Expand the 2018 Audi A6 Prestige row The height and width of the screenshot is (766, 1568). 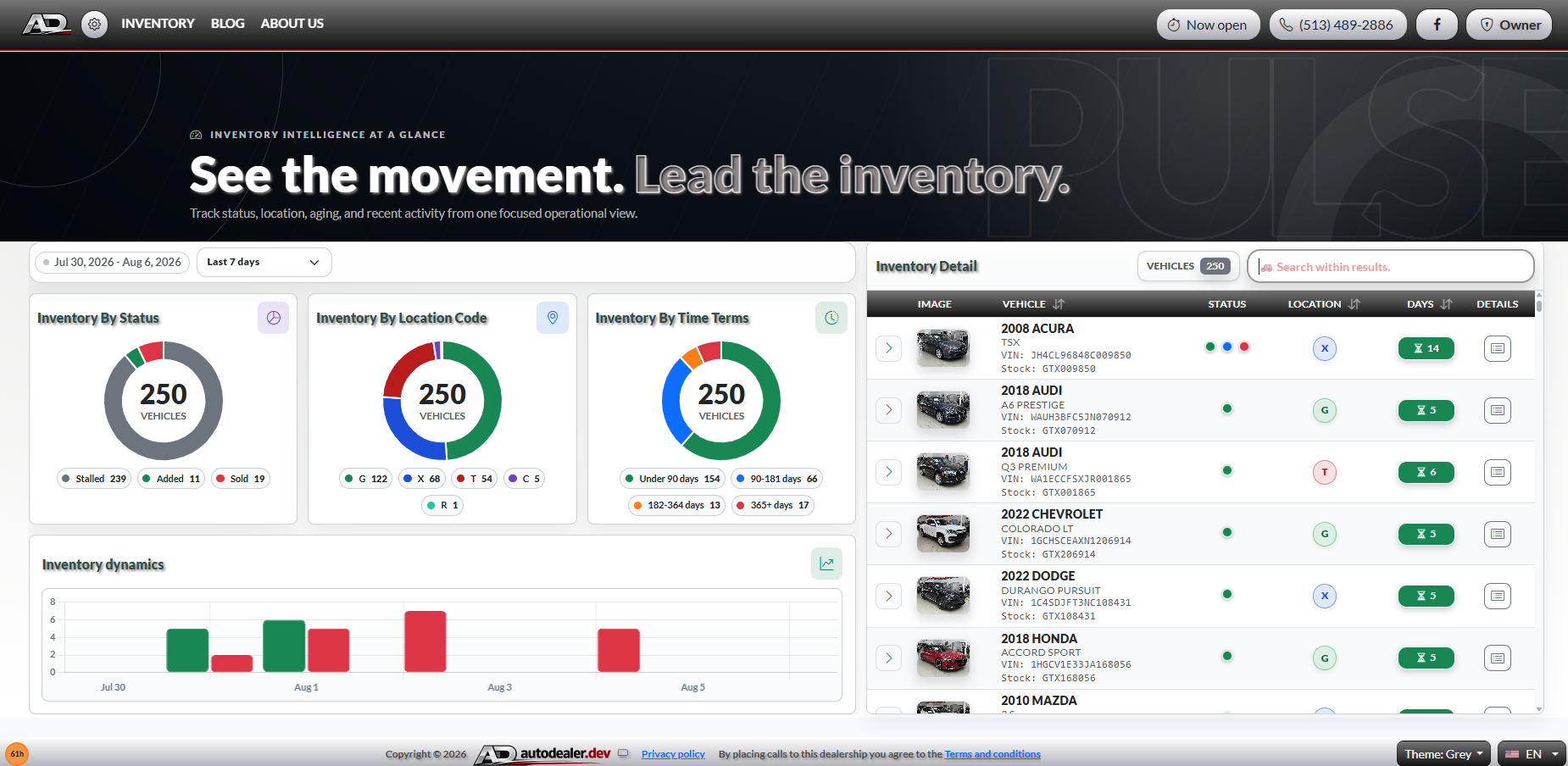(x=888, y=410)
